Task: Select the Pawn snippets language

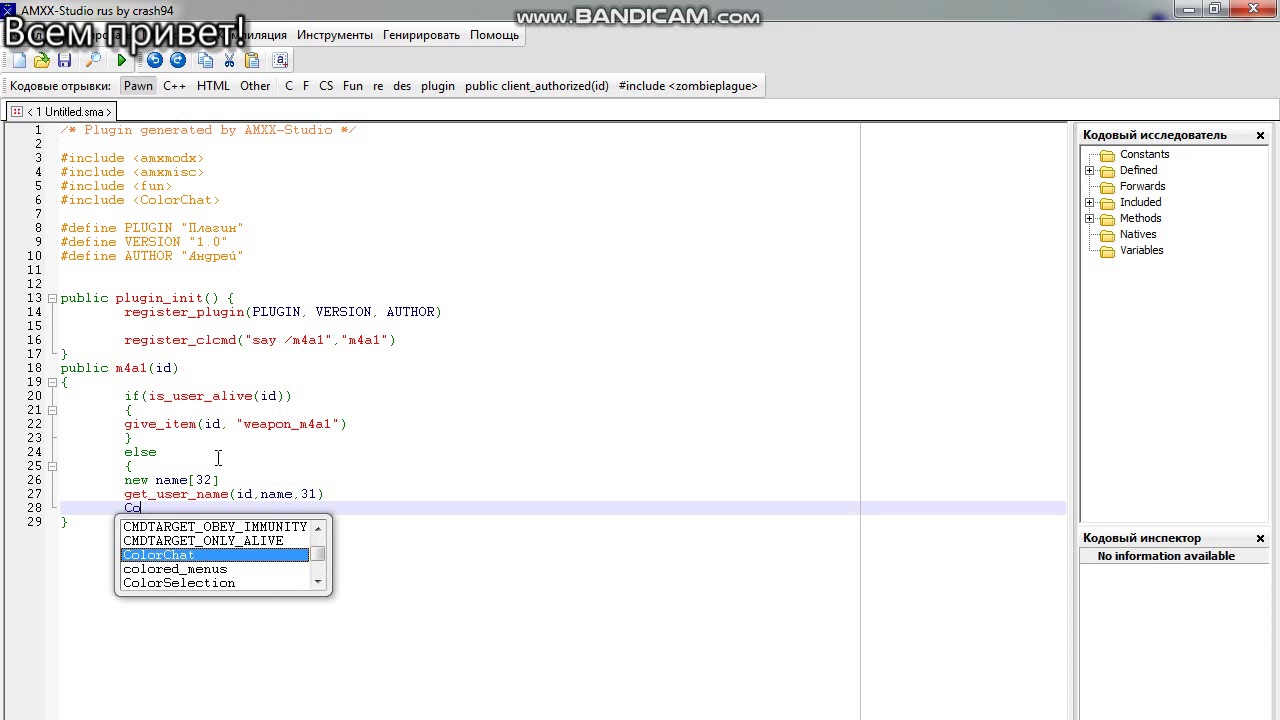Action: [139, 86]
